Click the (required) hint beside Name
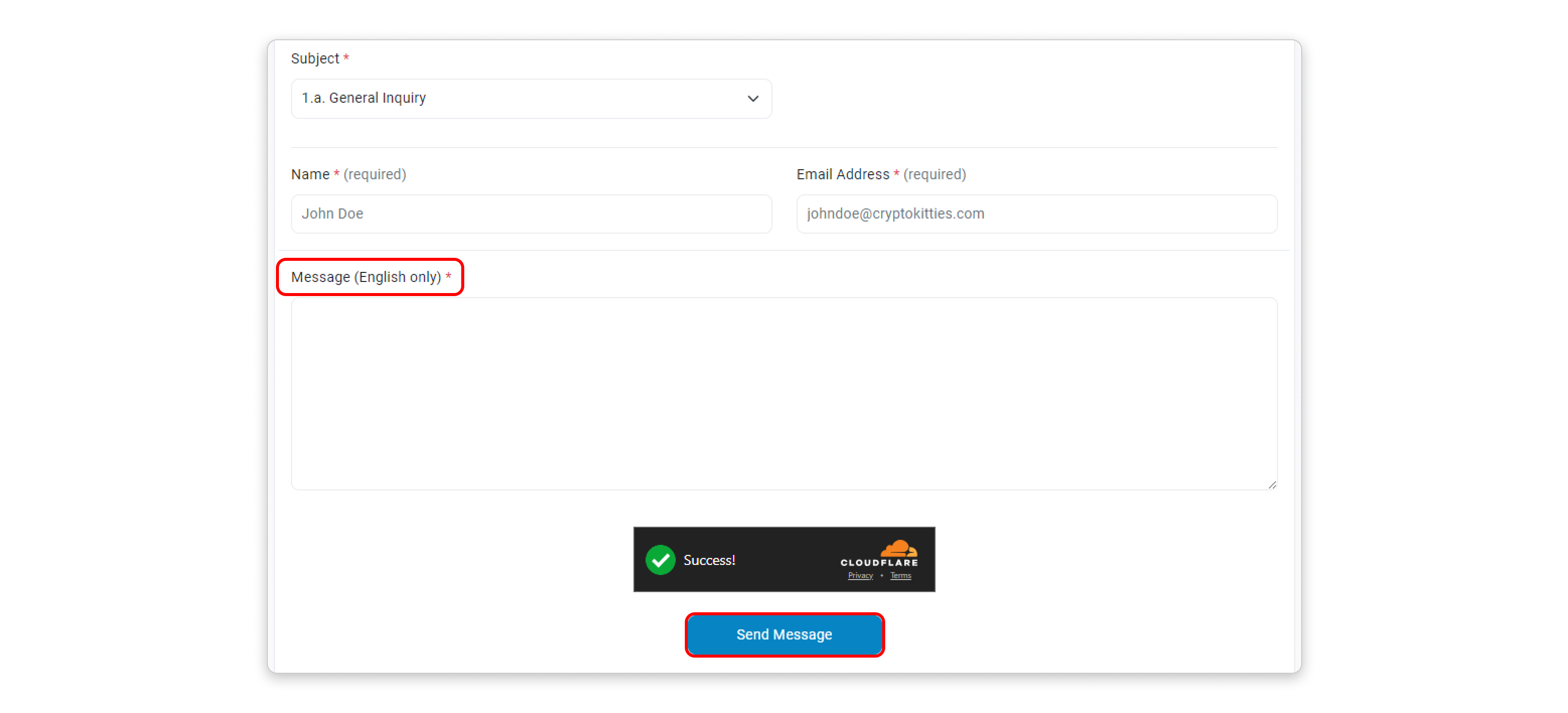The height and width of the screenshot is (713, 1568). click(374, 174)
